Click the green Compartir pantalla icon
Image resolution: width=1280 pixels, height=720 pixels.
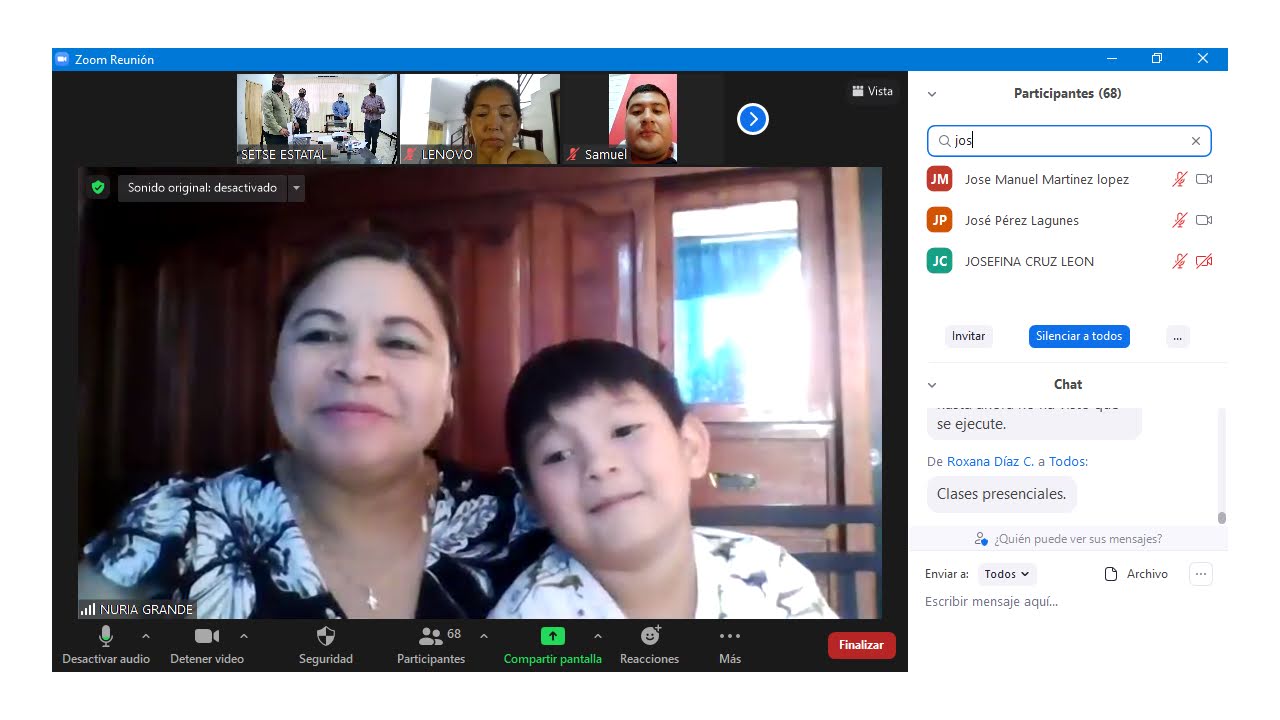pos(553,636)
